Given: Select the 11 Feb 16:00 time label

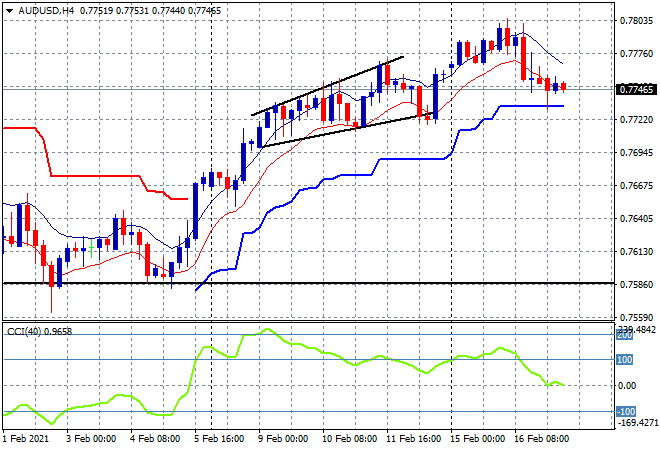Looking at the screenshot, I should pos(414,439).
